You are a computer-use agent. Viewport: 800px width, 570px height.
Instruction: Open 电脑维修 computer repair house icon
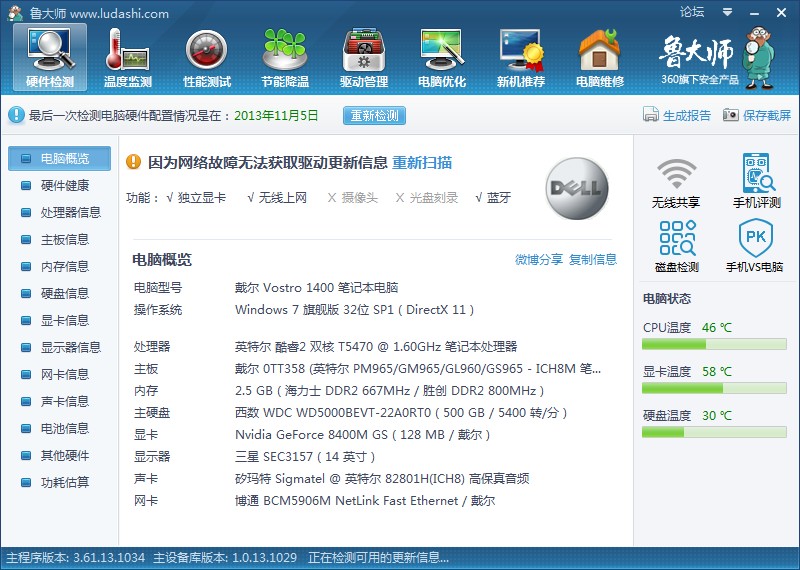(x=599, y=57)
